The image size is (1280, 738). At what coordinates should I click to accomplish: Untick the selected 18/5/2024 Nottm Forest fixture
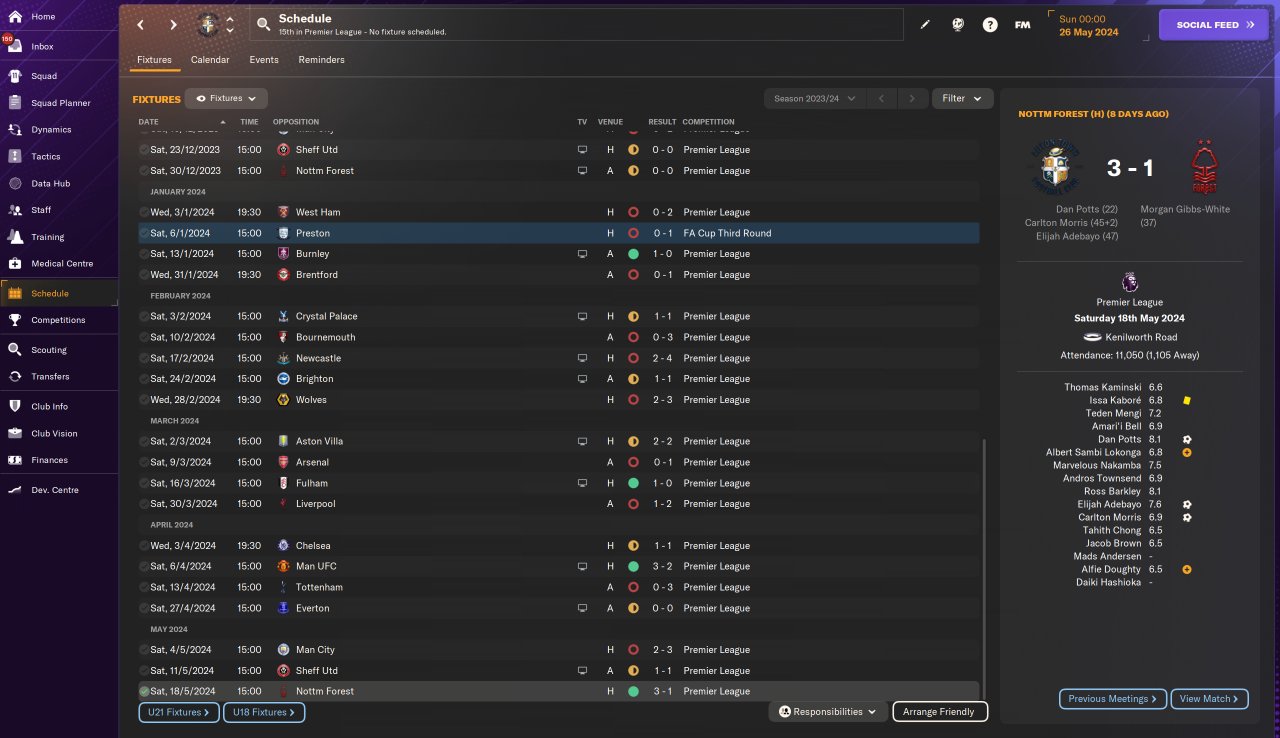pos(144,691)
